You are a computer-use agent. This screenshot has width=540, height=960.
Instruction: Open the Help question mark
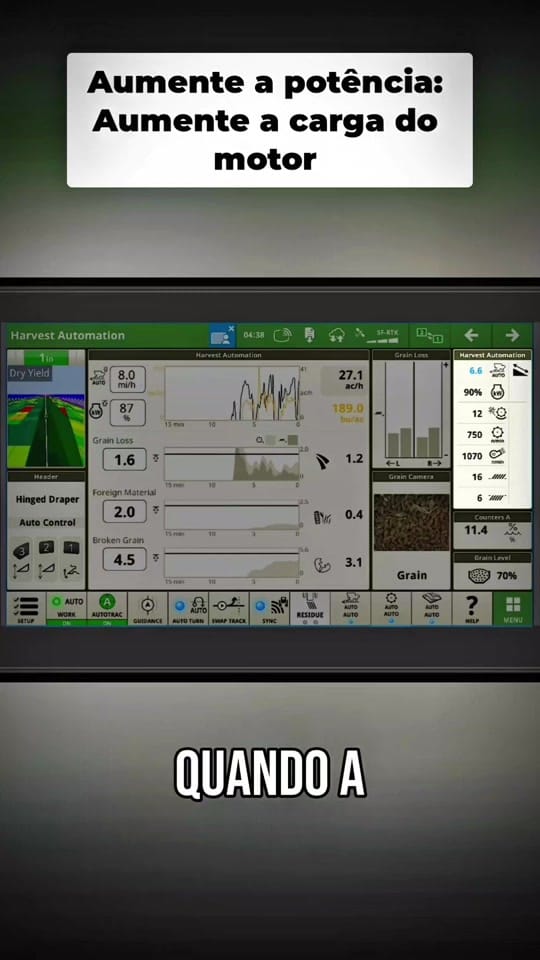click(x=472, y=608)
